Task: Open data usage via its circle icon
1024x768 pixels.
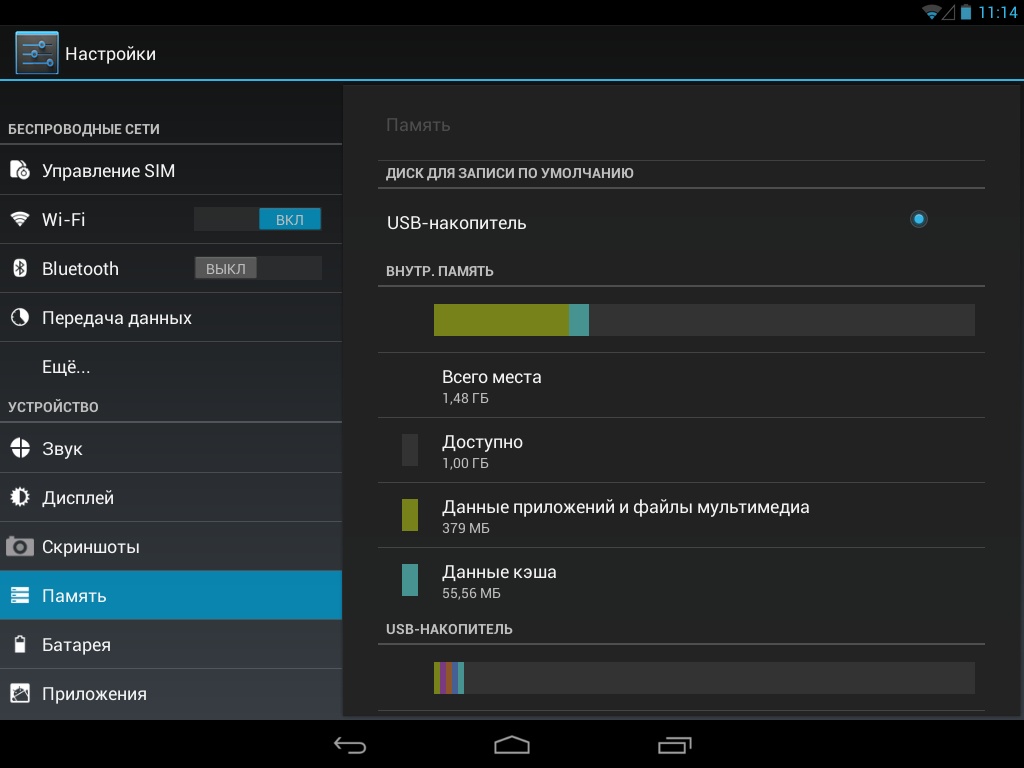Action: tap(20, 318)
